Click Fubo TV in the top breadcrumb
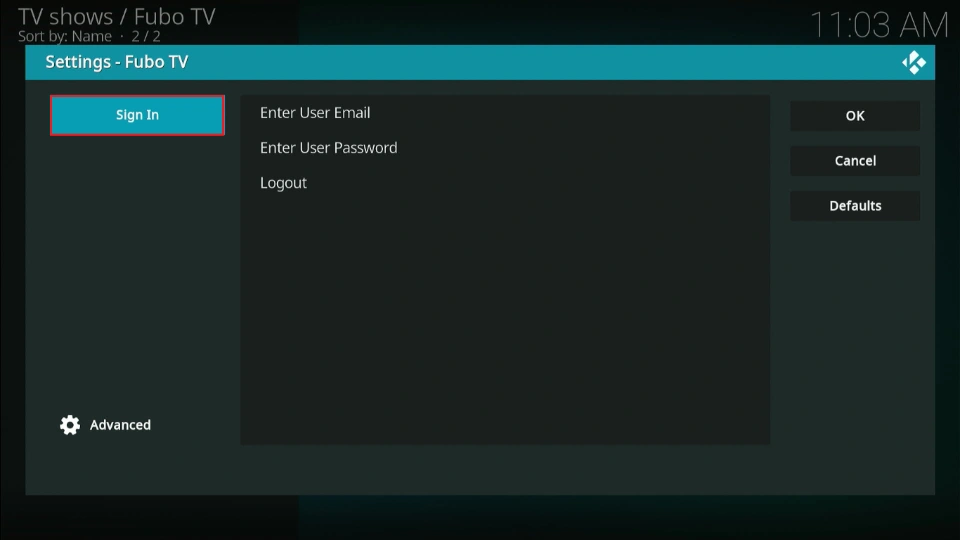 [x=175, y=16]
